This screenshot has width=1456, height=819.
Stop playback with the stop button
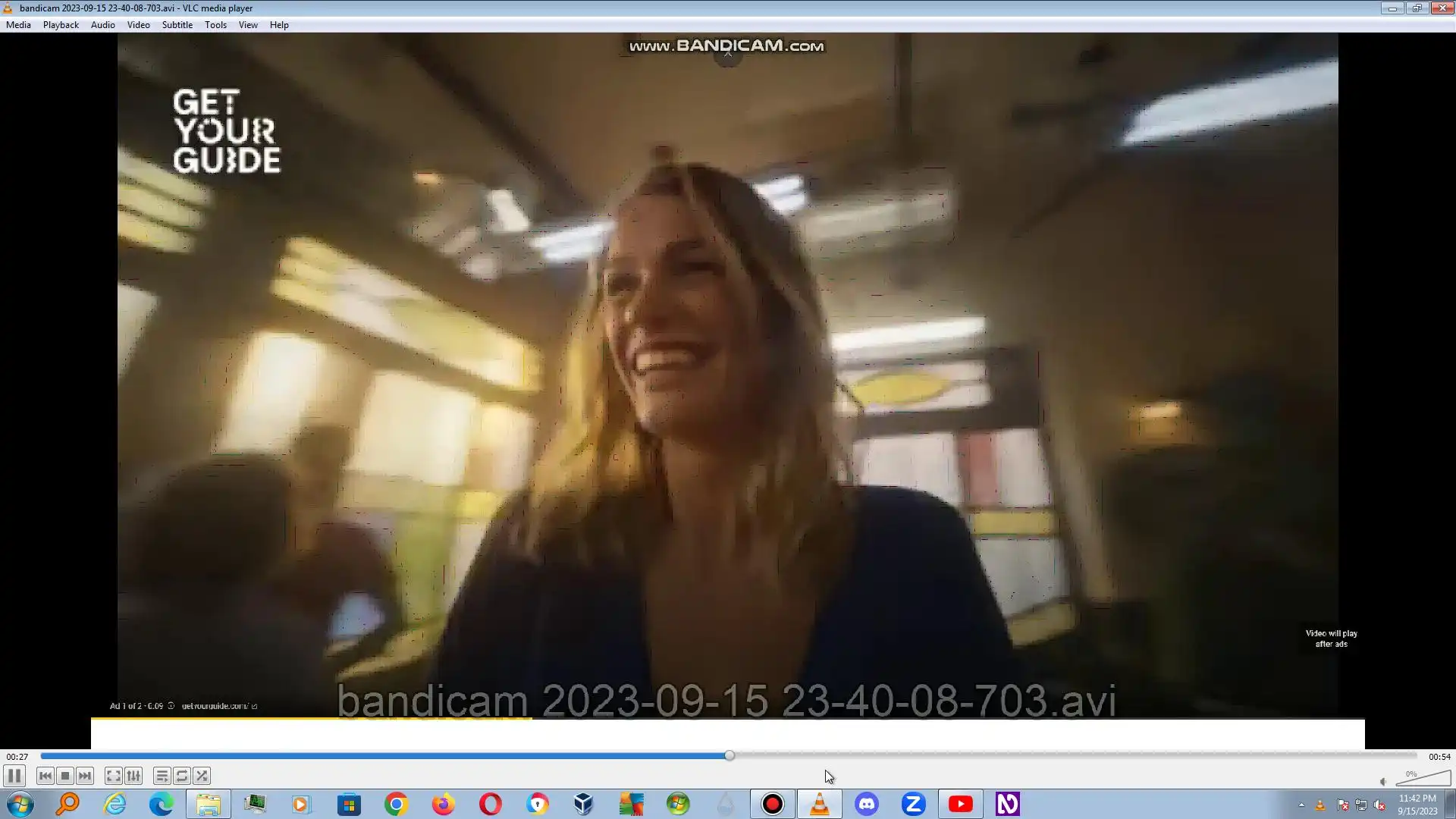tap(65, 776)
